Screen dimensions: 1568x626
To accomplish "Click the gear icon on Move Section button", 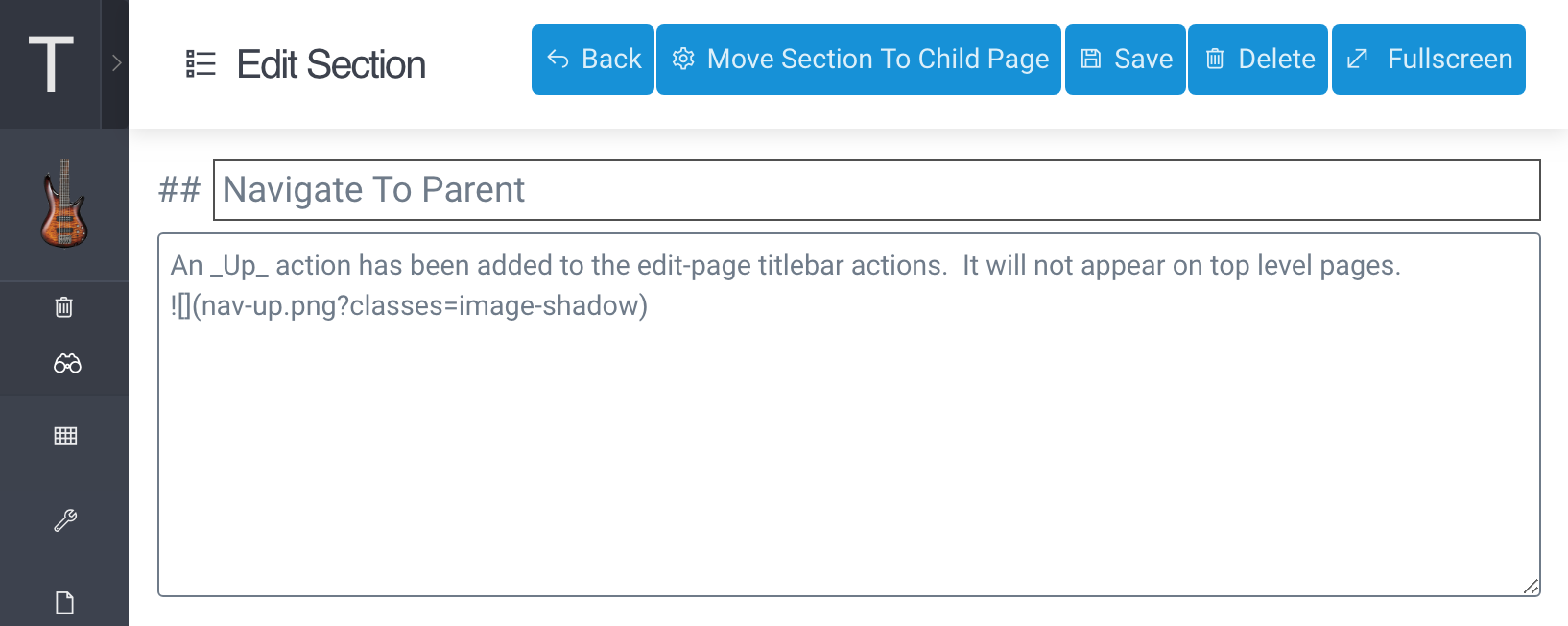I will point(683,60).
